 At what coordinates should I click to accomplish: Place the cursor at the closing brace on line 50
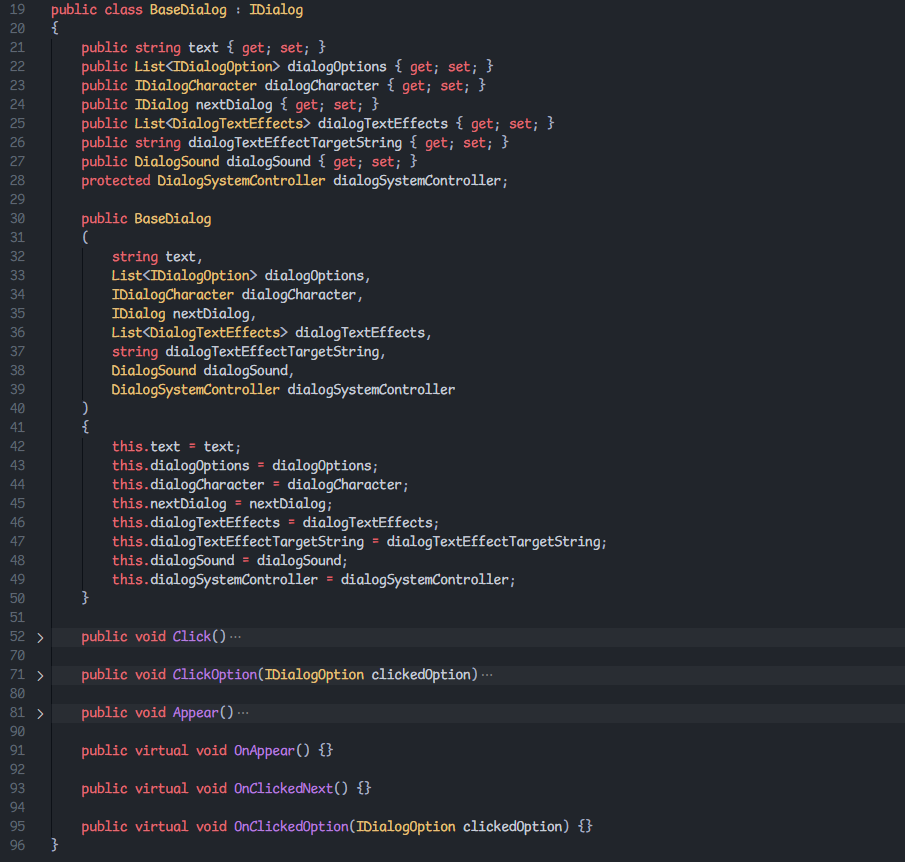[x=86, y=598]
